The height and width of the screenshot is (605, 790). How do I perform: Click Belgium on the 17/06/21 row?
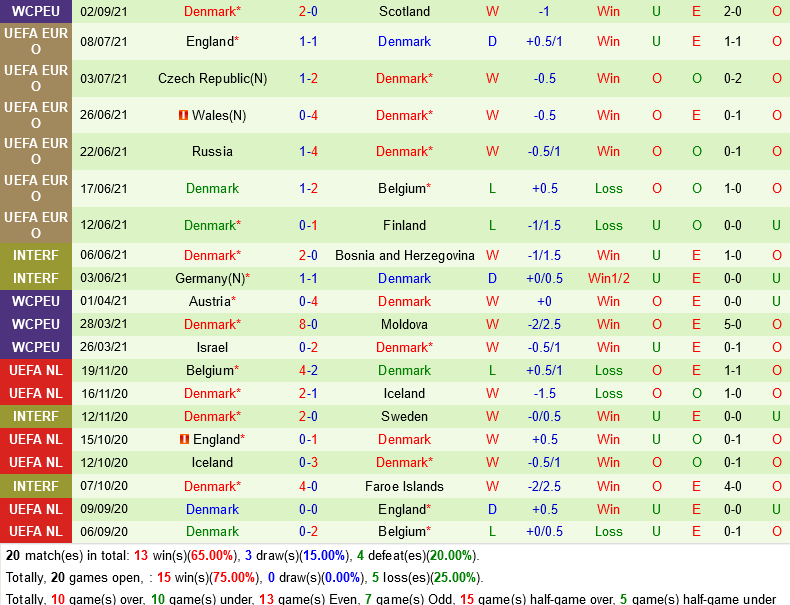pos(404,188)
